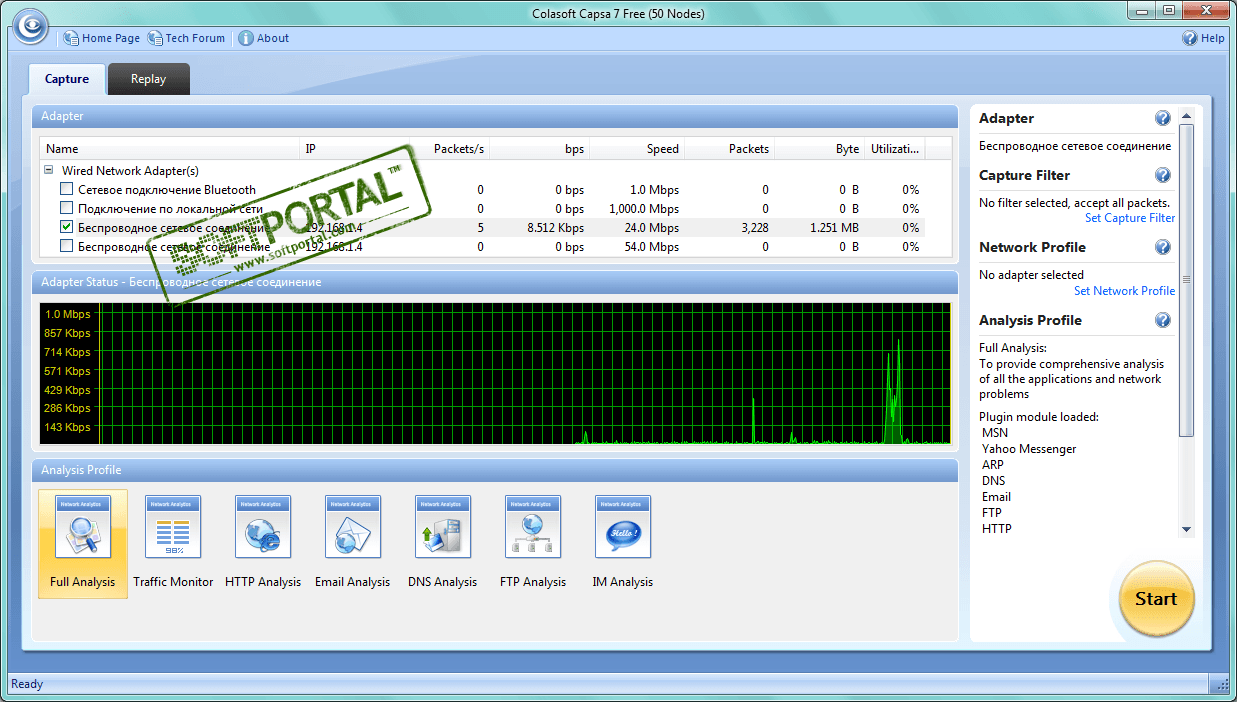Image resolution: width=1237 pixels, height=702 pixels.
Task: Open help for Network Profile section
Action: coord(1162,247)
